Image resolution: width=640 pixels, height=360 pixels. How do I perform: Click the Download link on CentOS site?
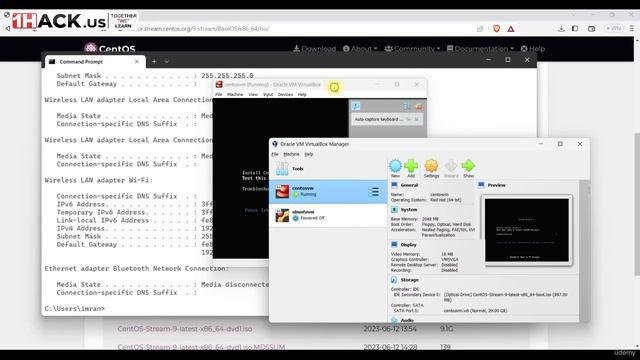314,49
